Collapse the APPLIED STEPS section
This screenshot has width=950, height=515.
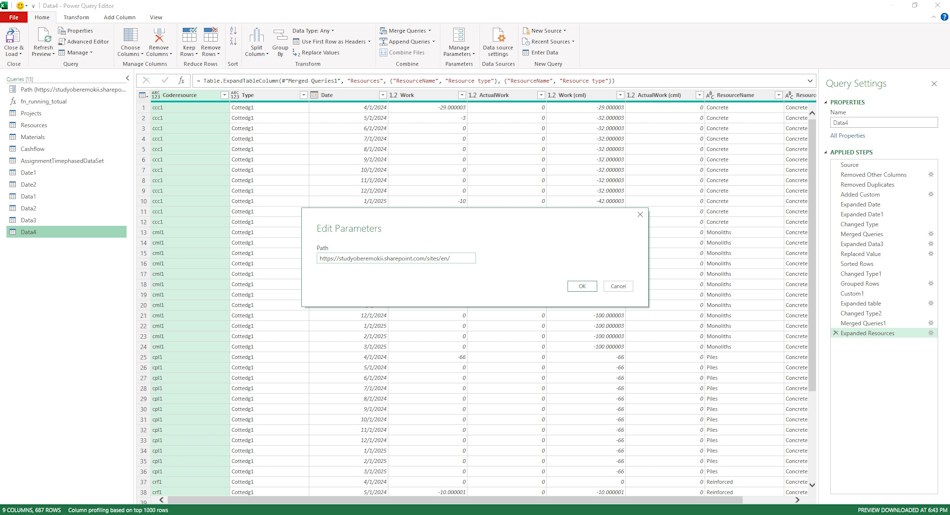(826, 152)
